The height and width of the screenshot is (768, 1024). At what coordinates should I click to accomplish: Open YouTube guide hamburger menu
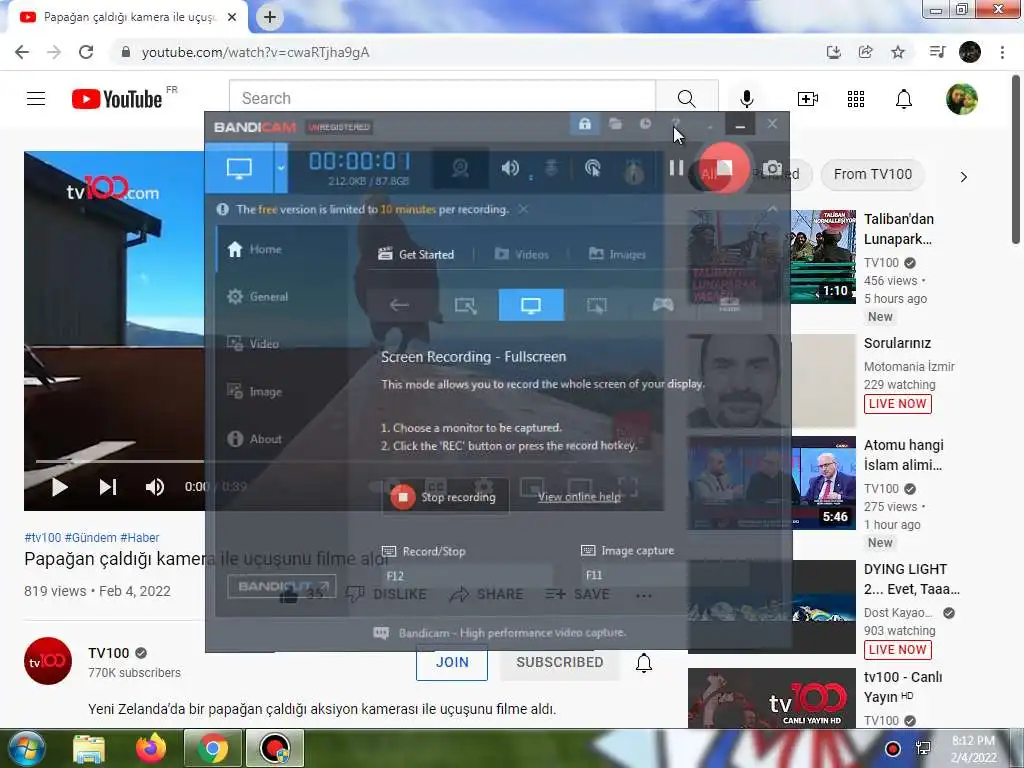pyautogui.click(x=36, y=99)
